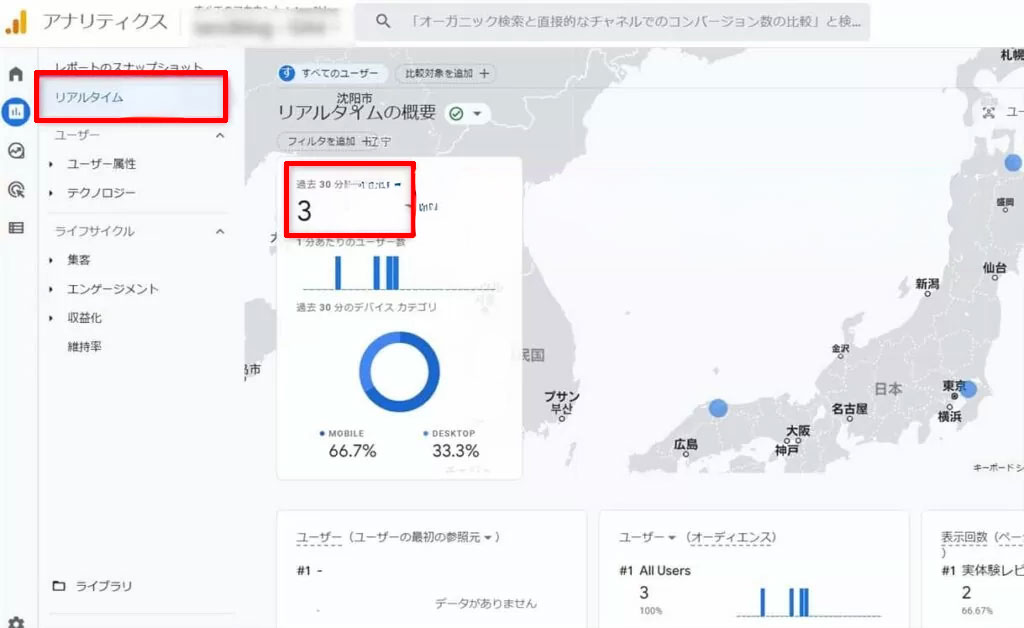Expand the エンゲージメント tree item
1024x628 pixels.
pos(52,289)
